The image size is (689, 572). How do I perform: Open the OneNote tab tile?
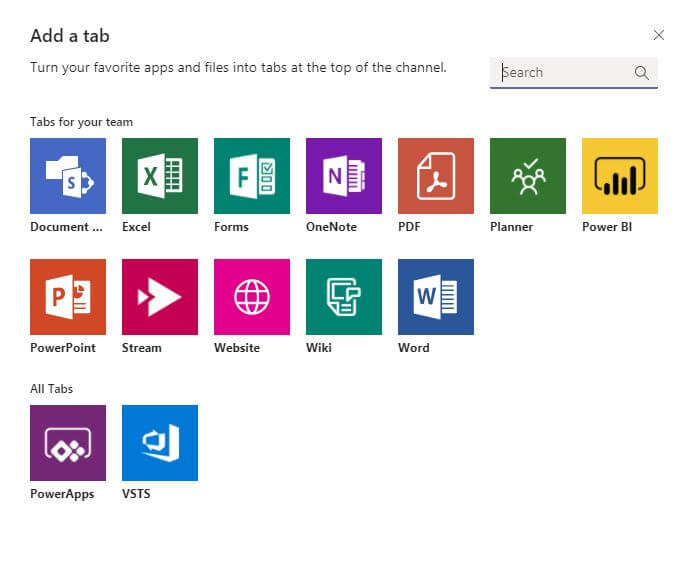pyautogui.click(x=344, y=176)
